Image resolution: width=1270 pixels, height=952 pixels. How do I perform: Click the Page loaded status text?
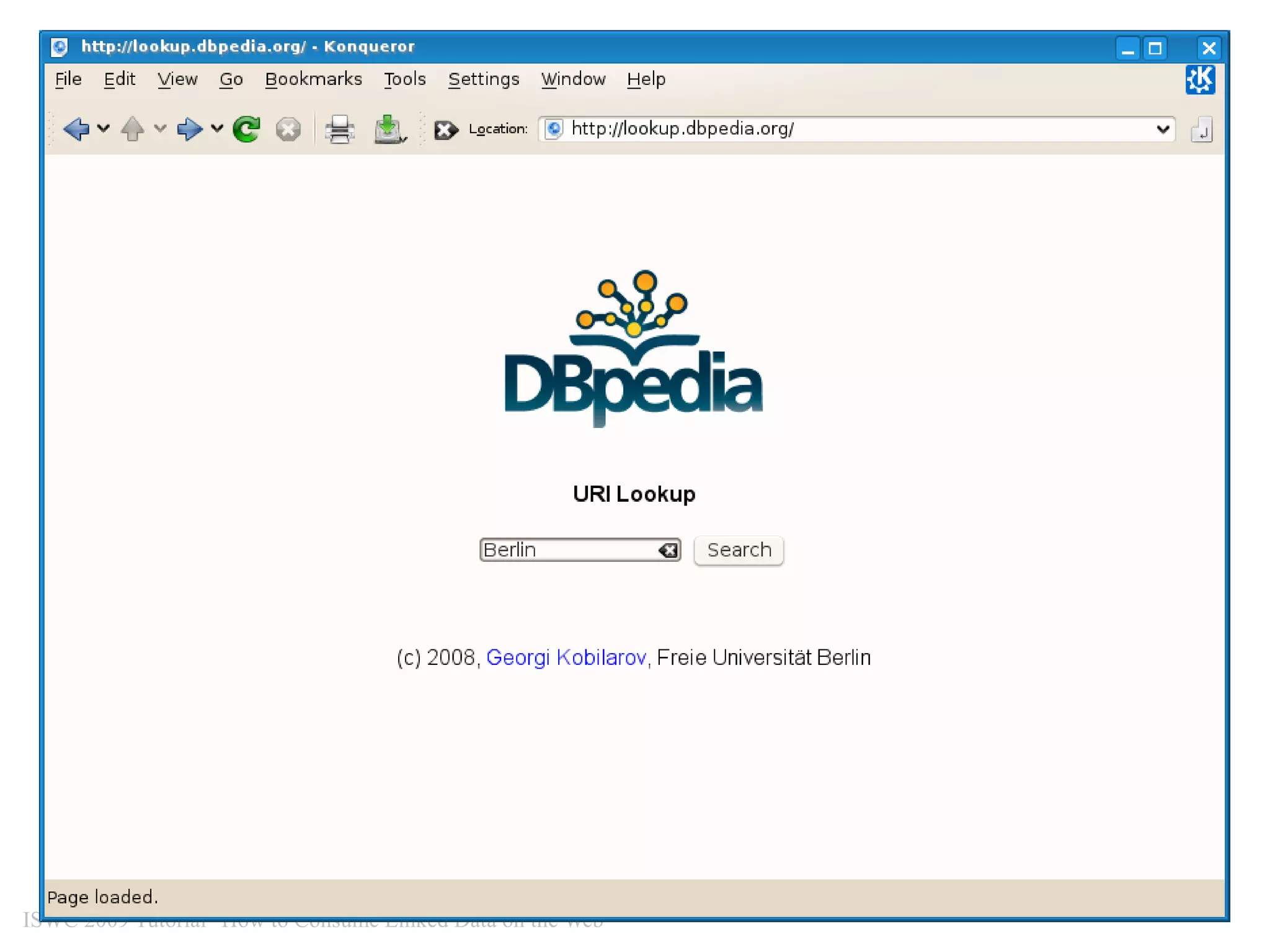103,897
